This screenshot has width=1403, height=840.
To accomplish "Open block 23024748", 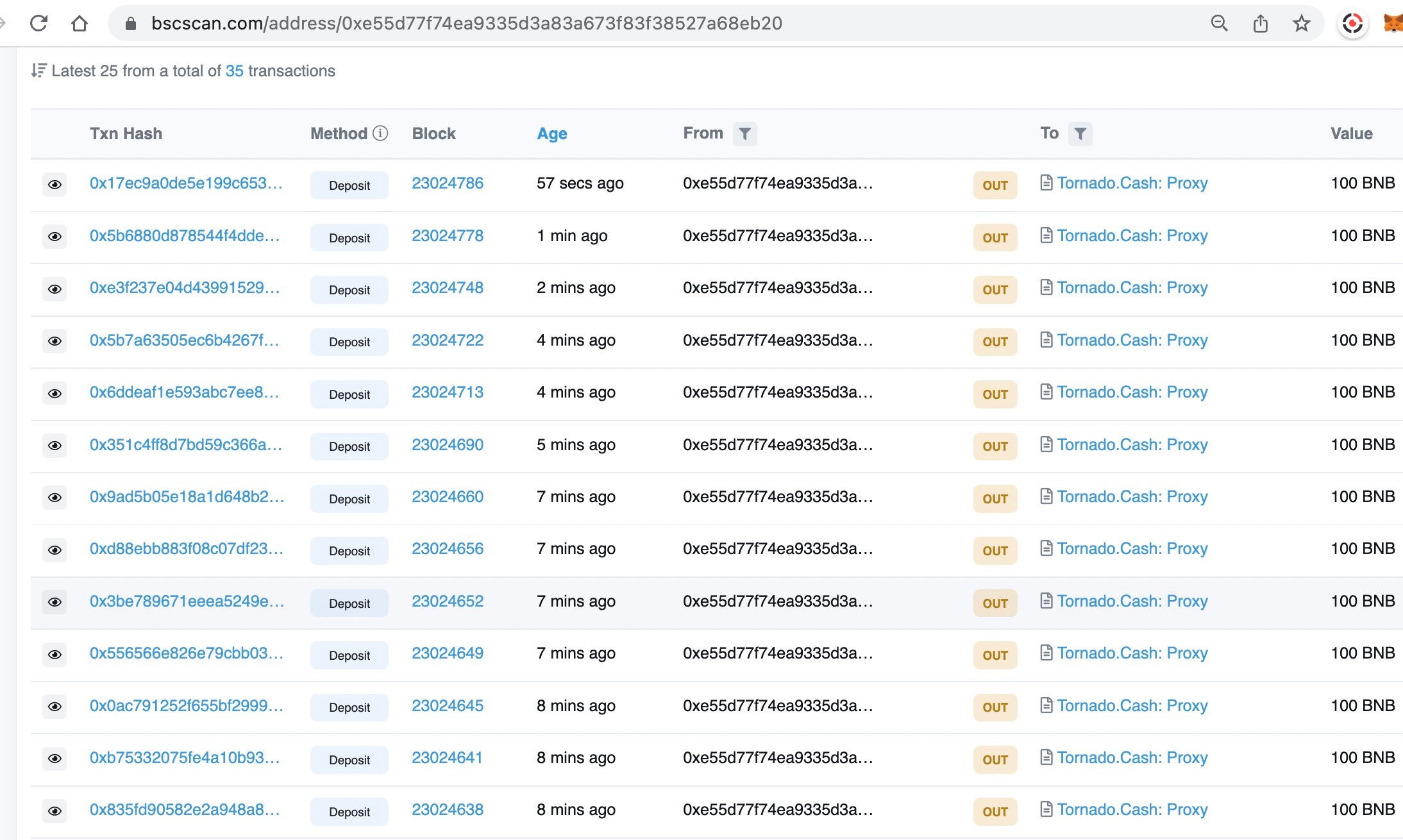I will click(448, 287).
